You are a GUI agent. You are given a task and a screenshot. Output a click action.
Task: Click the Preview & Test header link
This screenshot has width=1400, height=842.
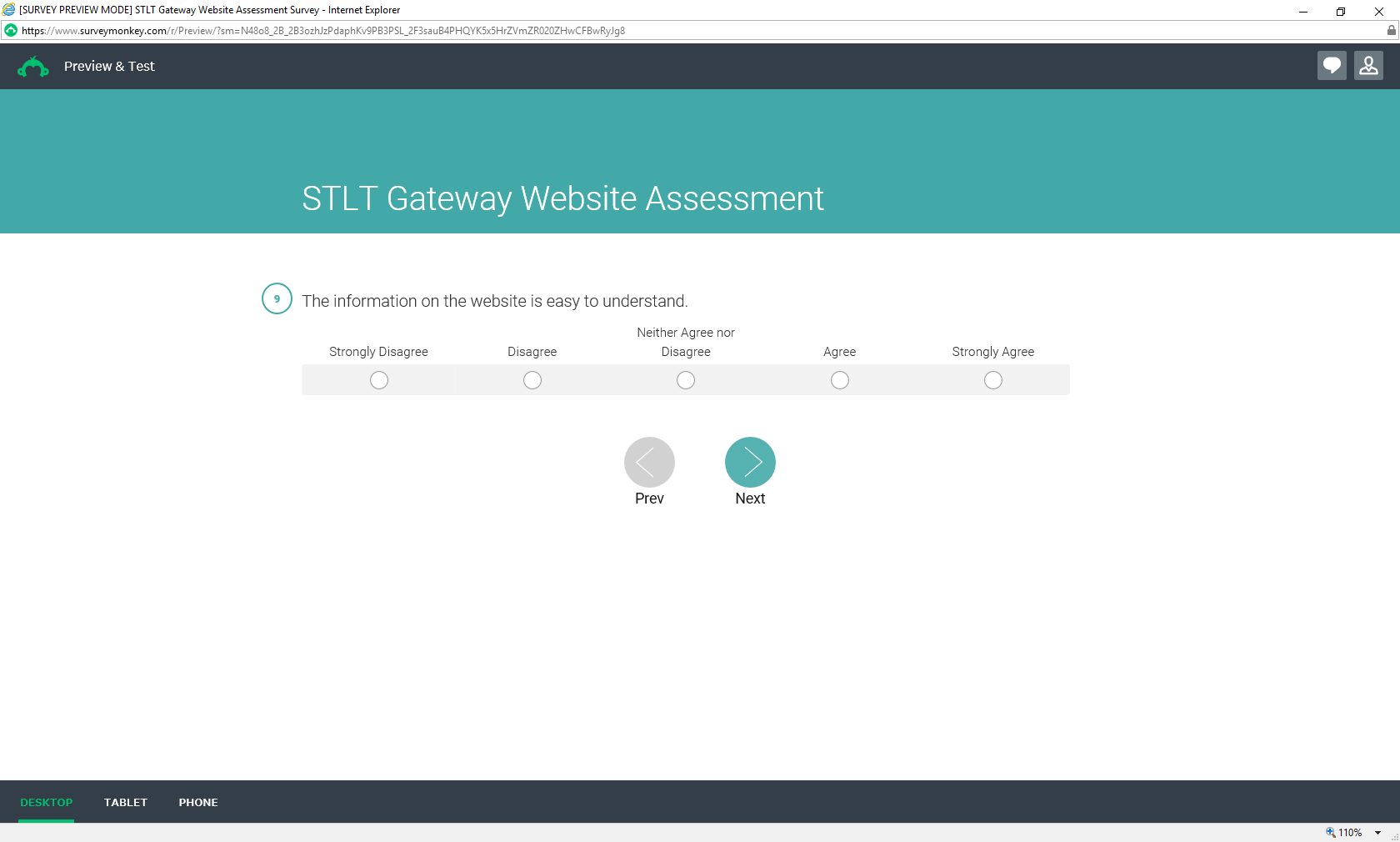[x=109, y=67]
